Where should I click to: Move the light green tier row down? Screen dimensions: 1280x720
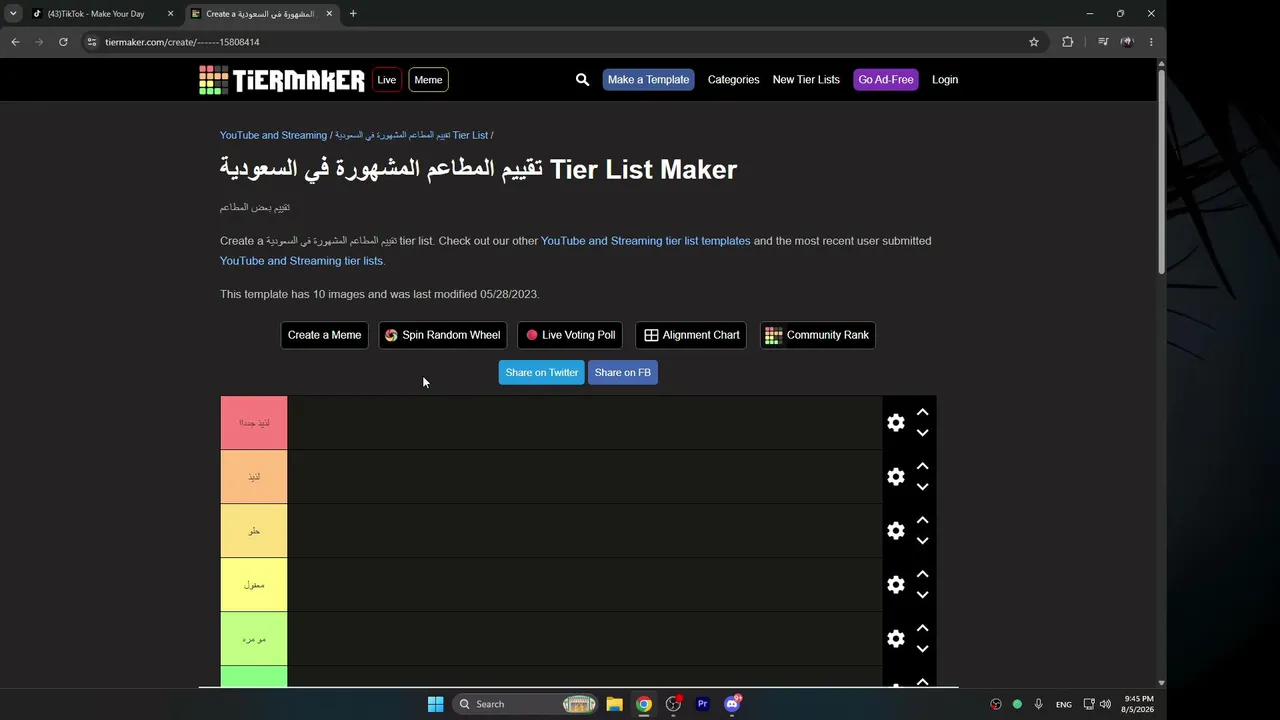tap(923, 649)
